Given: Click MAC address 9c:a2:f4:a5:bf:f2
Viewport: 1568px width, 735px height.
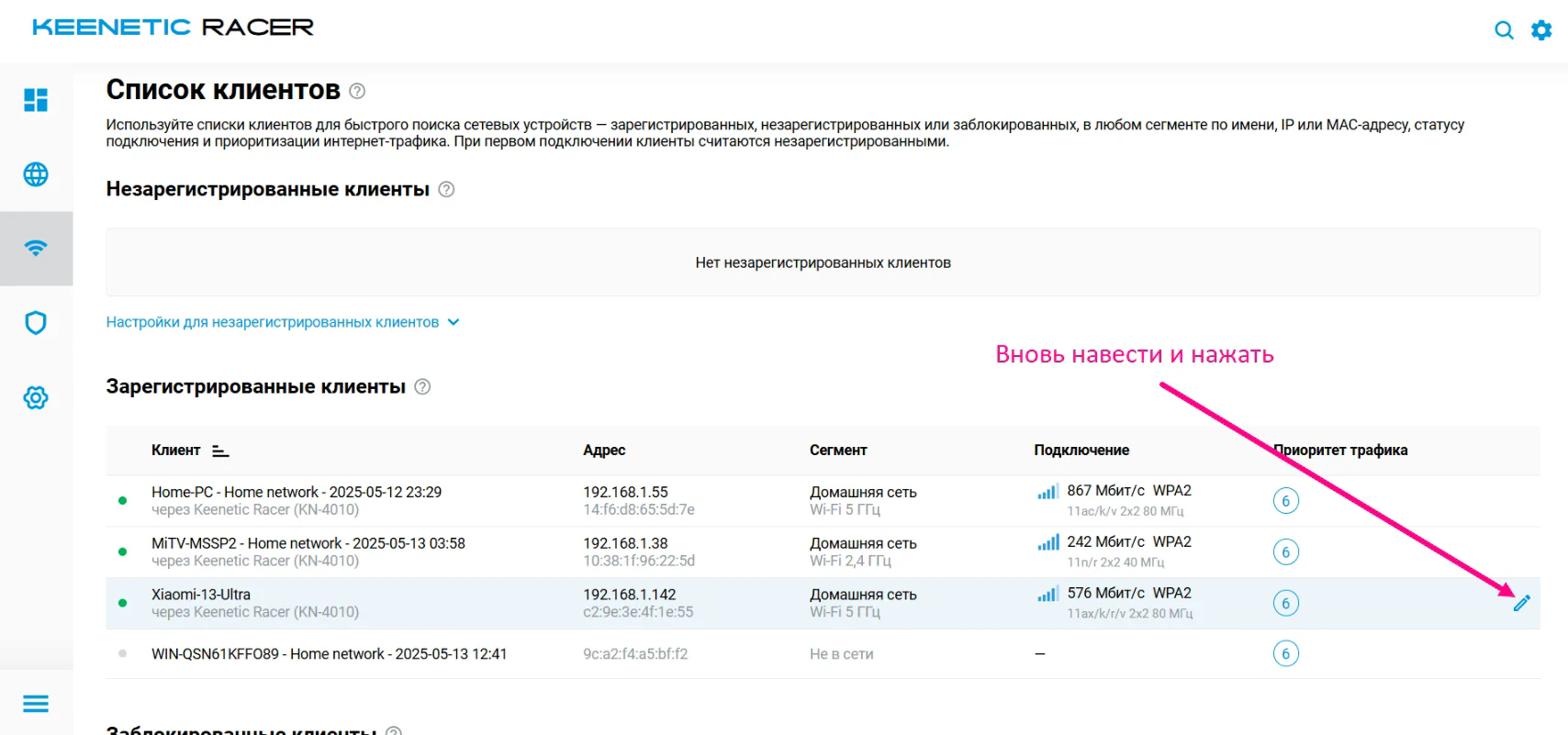Looking at the screenshot, I should pyautogui.click(x=635, y=654).
